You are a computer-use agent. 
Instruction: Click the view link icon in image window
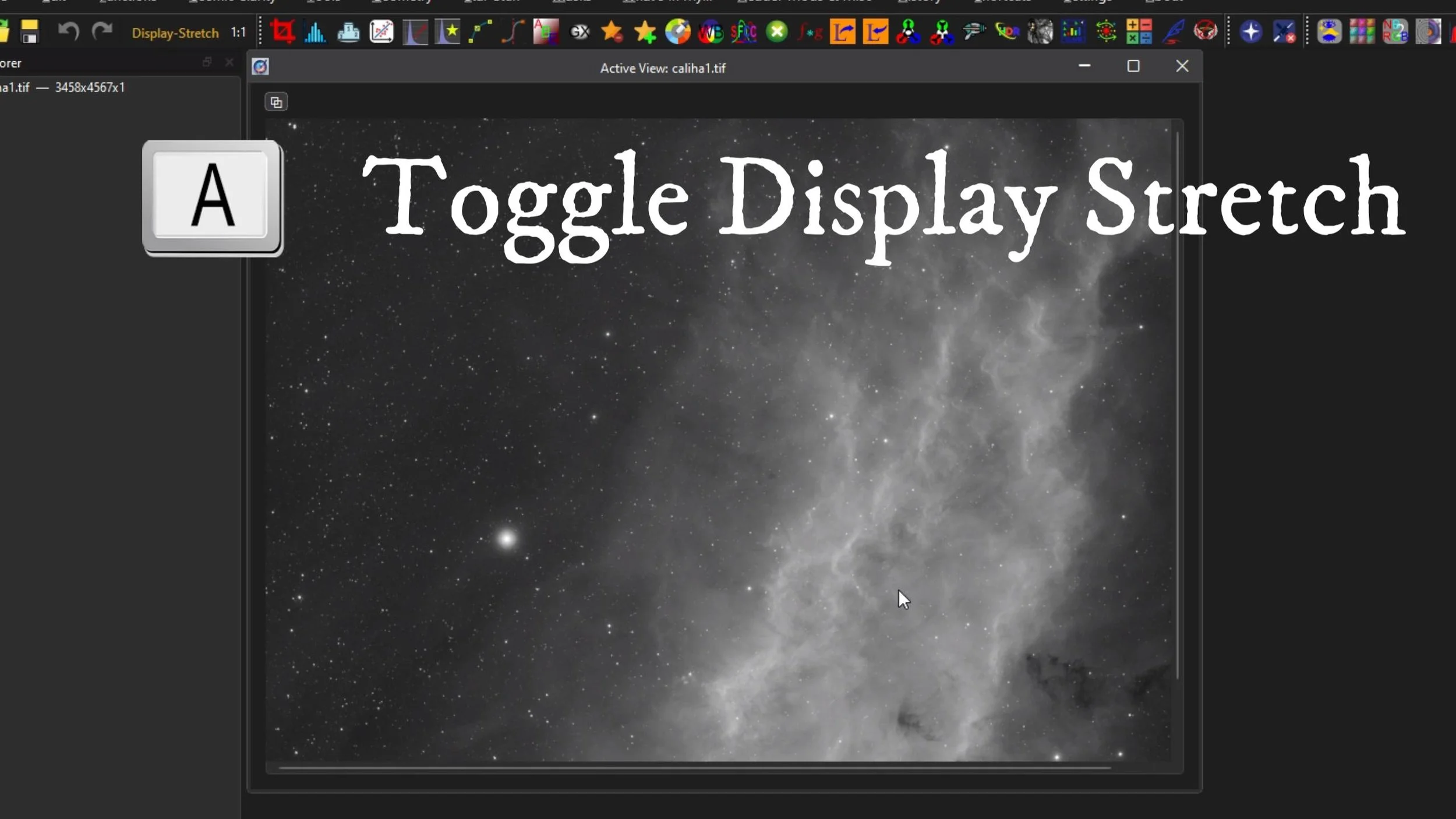click(276, 103)
